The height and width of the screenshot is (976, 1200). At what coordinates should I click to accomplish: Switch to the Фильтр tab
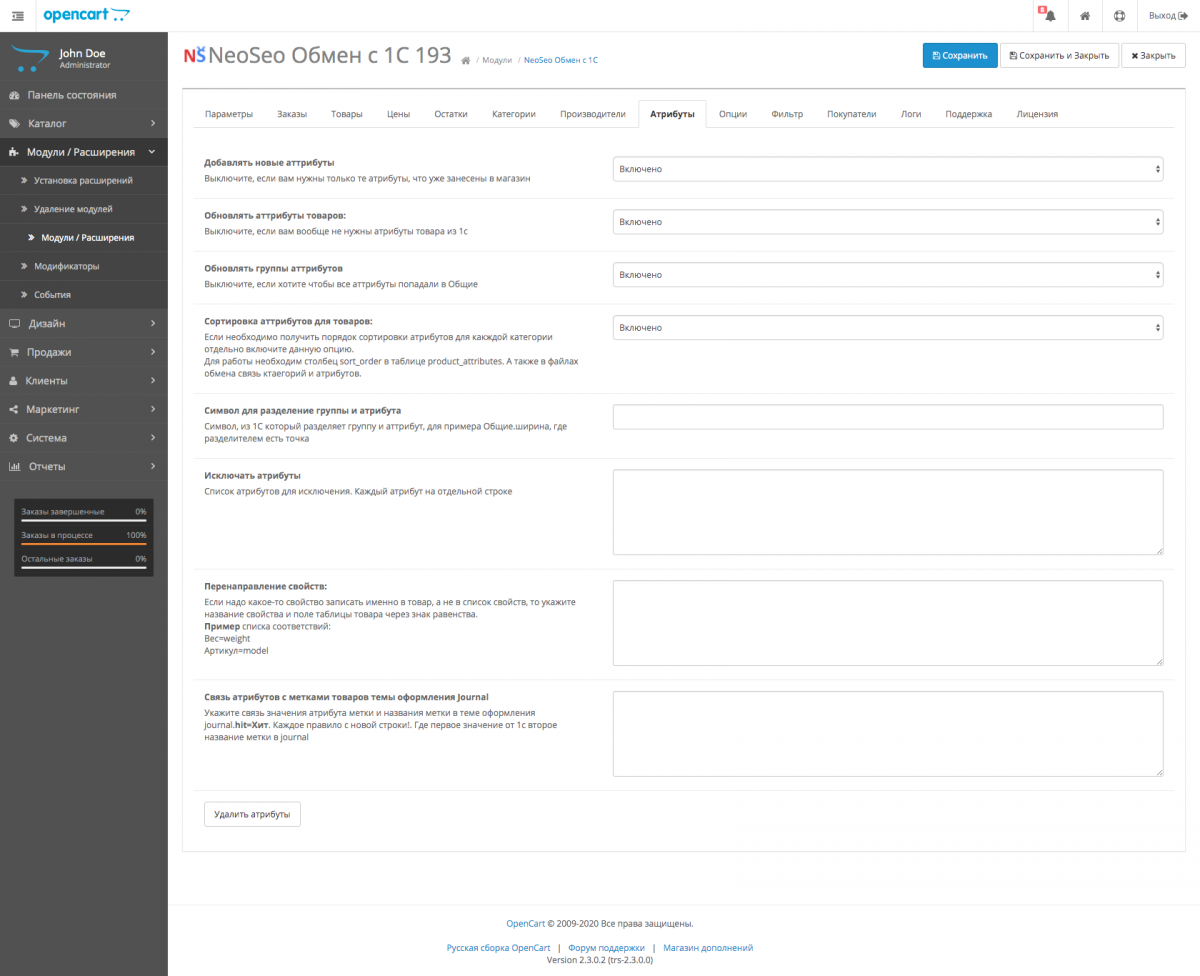pos(787,114)
